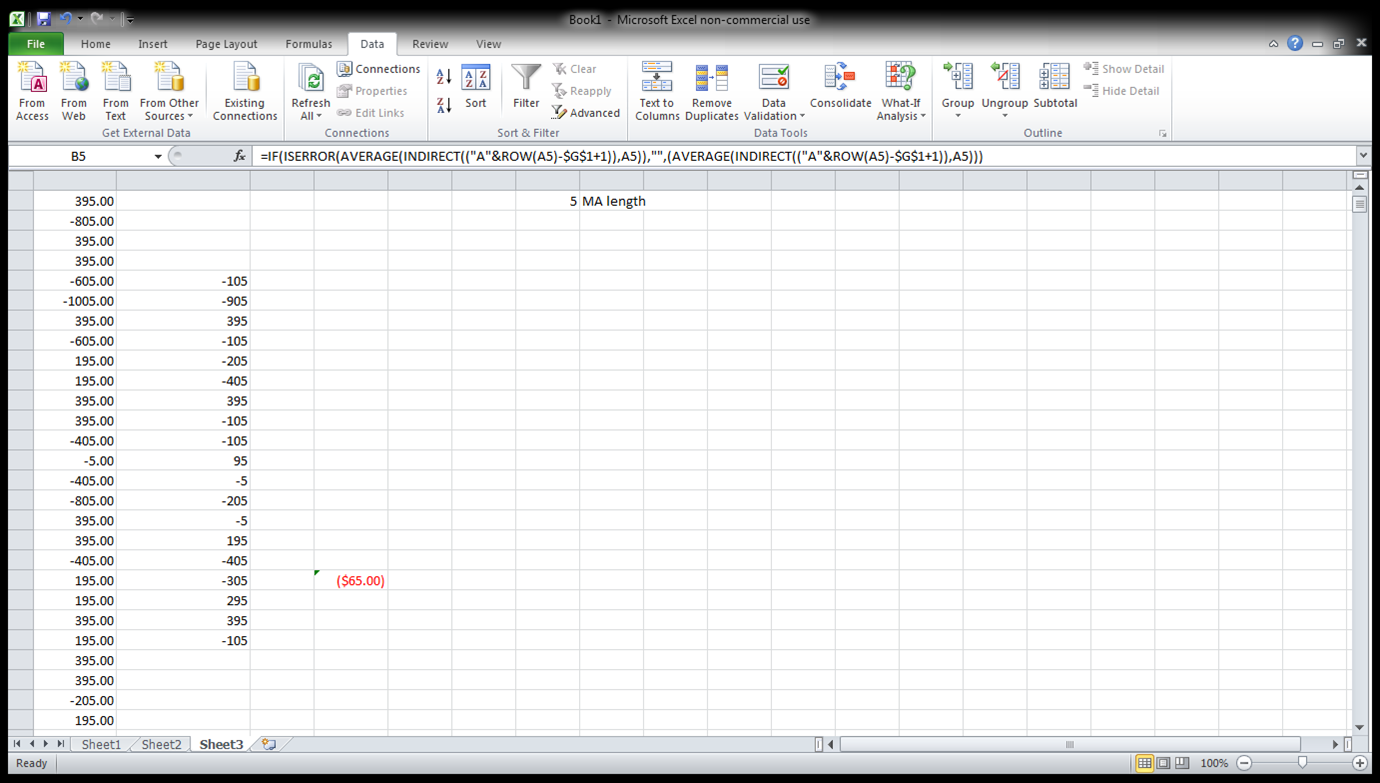This screenshot has width=1380, height=783.
Task: Open the File tab
Action: (36, 44)
